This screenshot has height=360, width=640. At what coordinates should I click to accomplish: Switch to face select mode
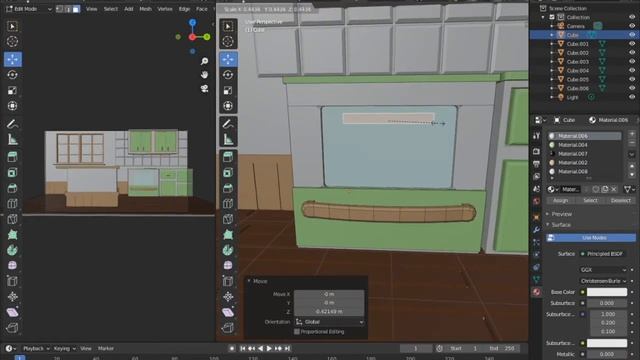[76, 9]
